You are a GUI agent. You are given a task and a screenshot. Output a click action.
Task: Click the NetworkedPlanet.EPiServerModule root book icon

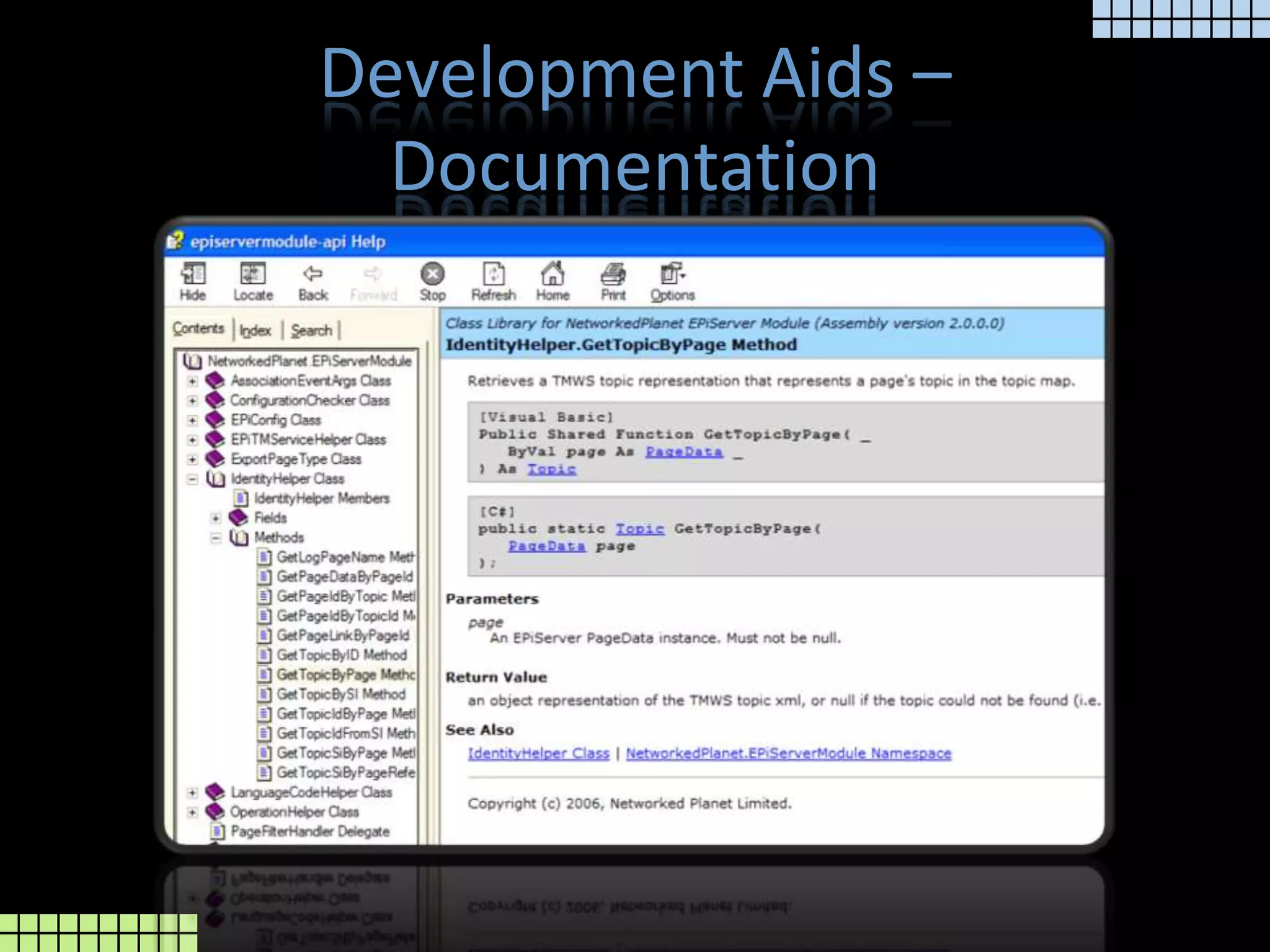click(192, 361)
